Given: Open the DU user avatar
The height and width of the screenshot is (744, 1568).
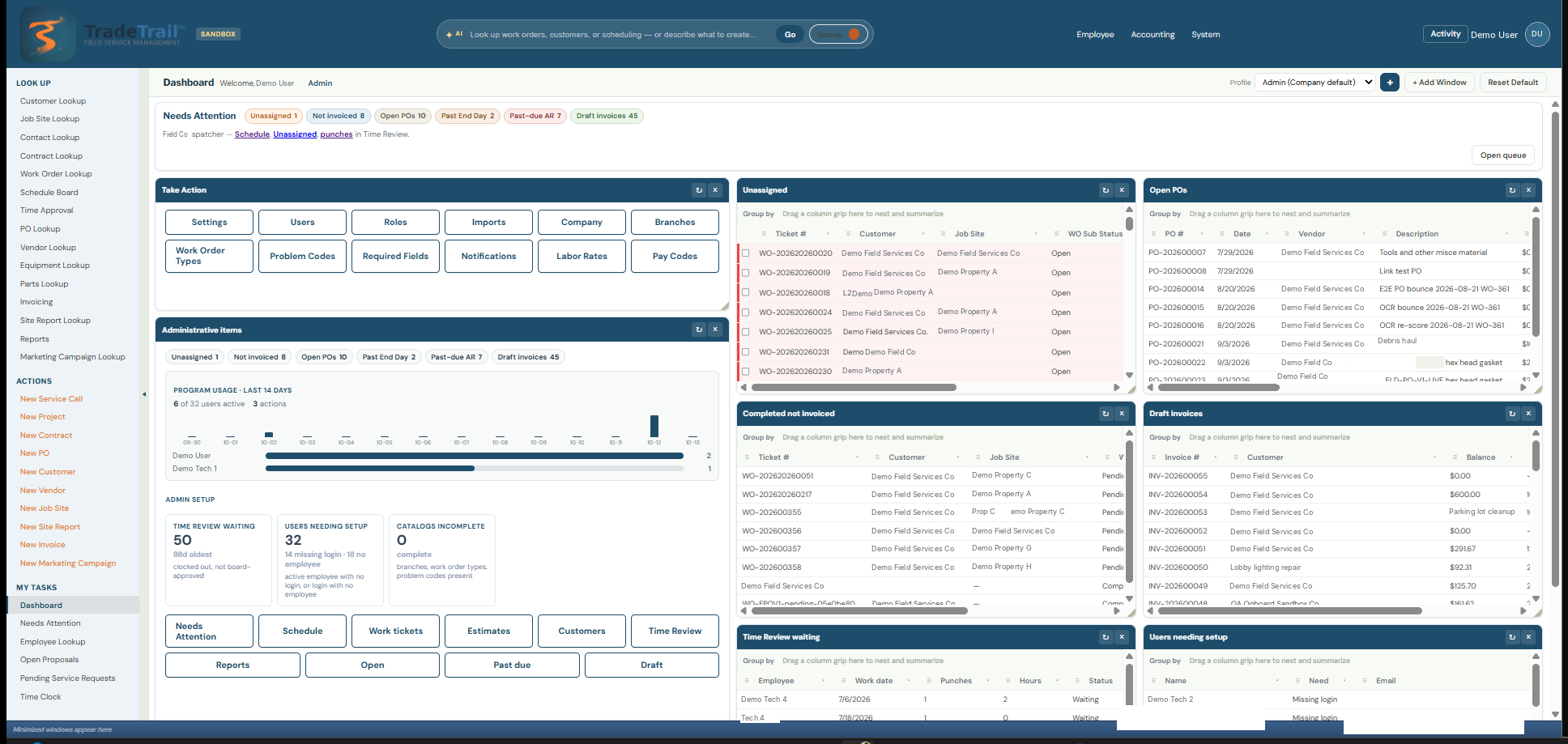Looking at the screenshot, I should (x=1536, y=34).
